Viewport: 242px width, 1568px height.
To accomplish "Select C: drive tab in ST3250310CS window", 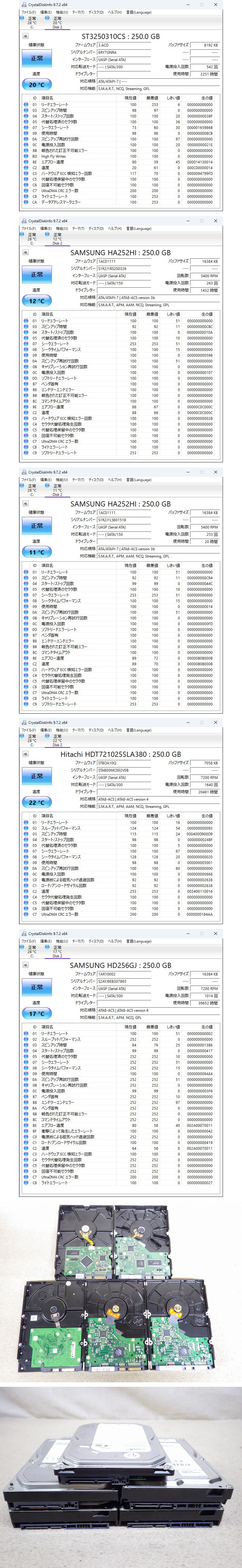I will click(x=32, y=23).
